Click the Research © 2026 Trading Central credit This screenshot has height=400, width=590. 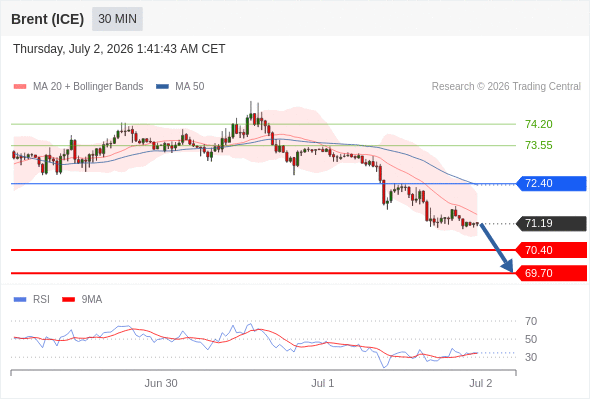coord(506,87)
